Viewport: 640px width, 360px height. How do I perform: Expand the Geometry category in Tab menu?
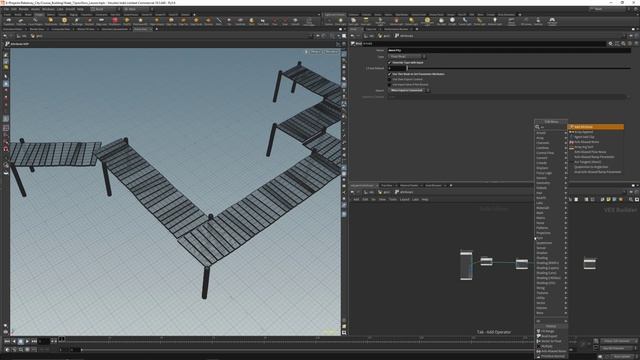551,183
